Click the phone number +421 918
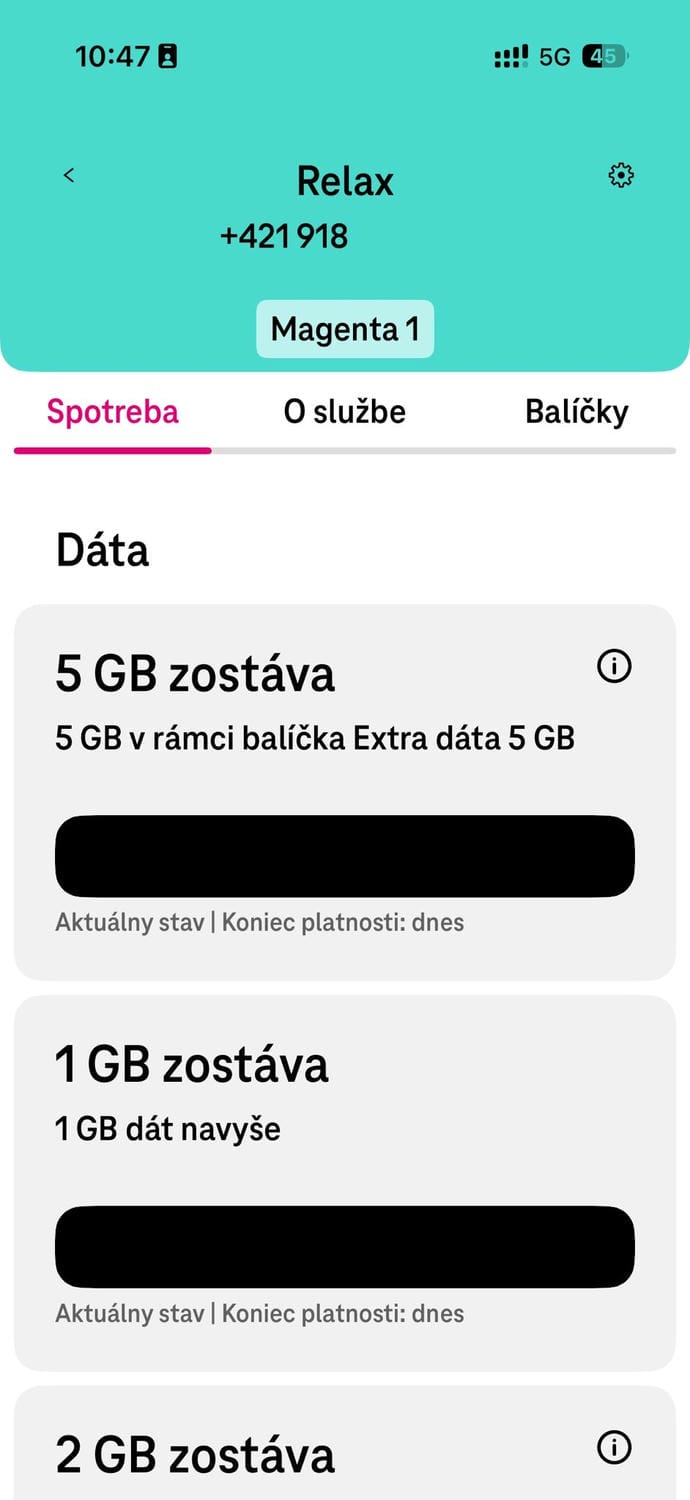This screenshot has width=690, height=1500. point(285,236)
